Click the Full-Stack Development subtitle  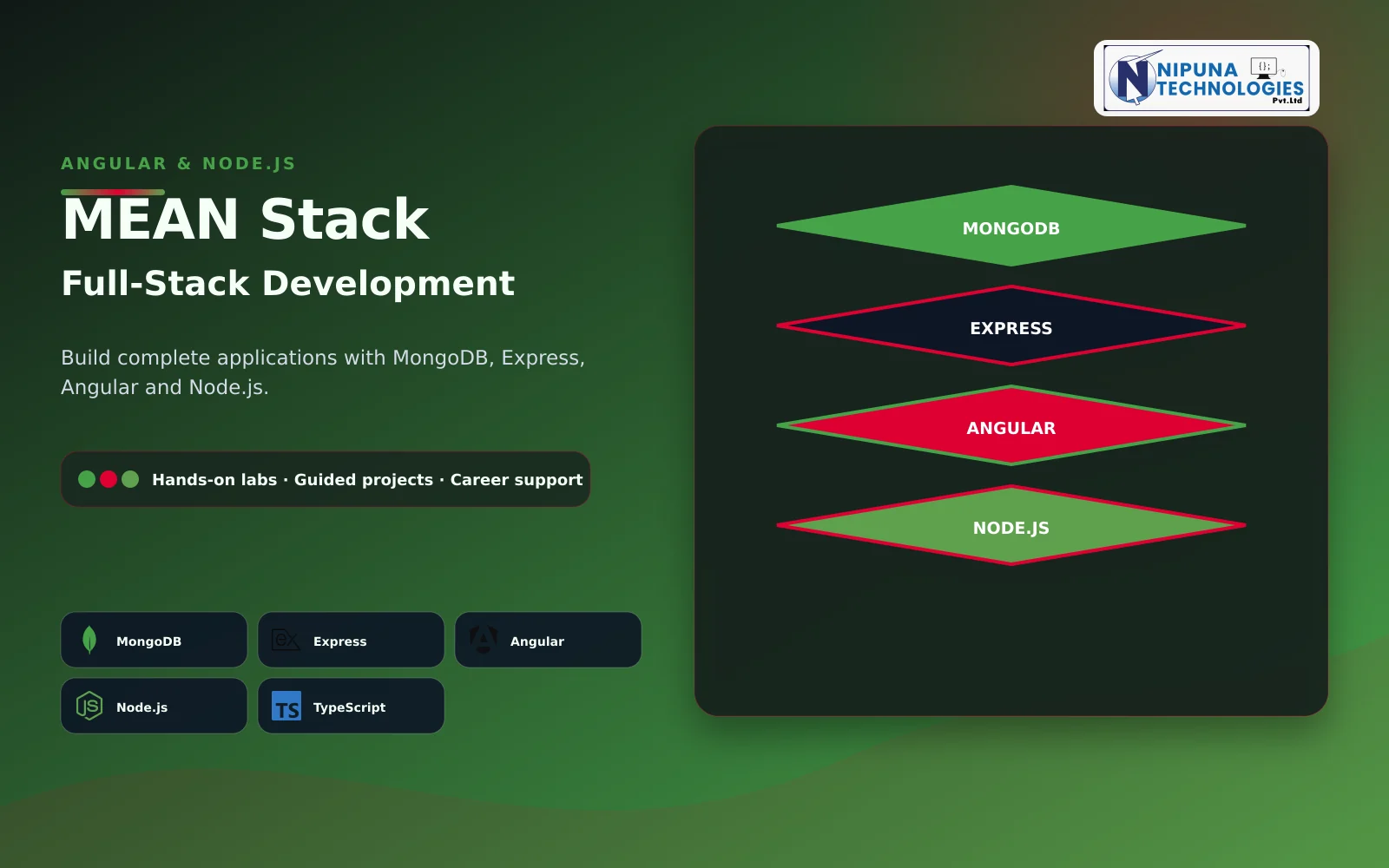(x=288, y=284)
